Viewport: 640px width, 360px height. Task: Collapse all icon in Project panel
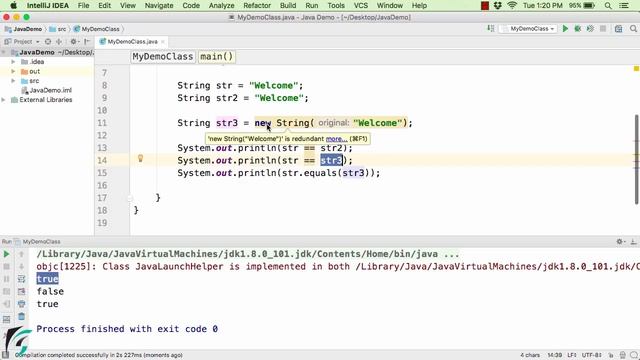[59, 42]
